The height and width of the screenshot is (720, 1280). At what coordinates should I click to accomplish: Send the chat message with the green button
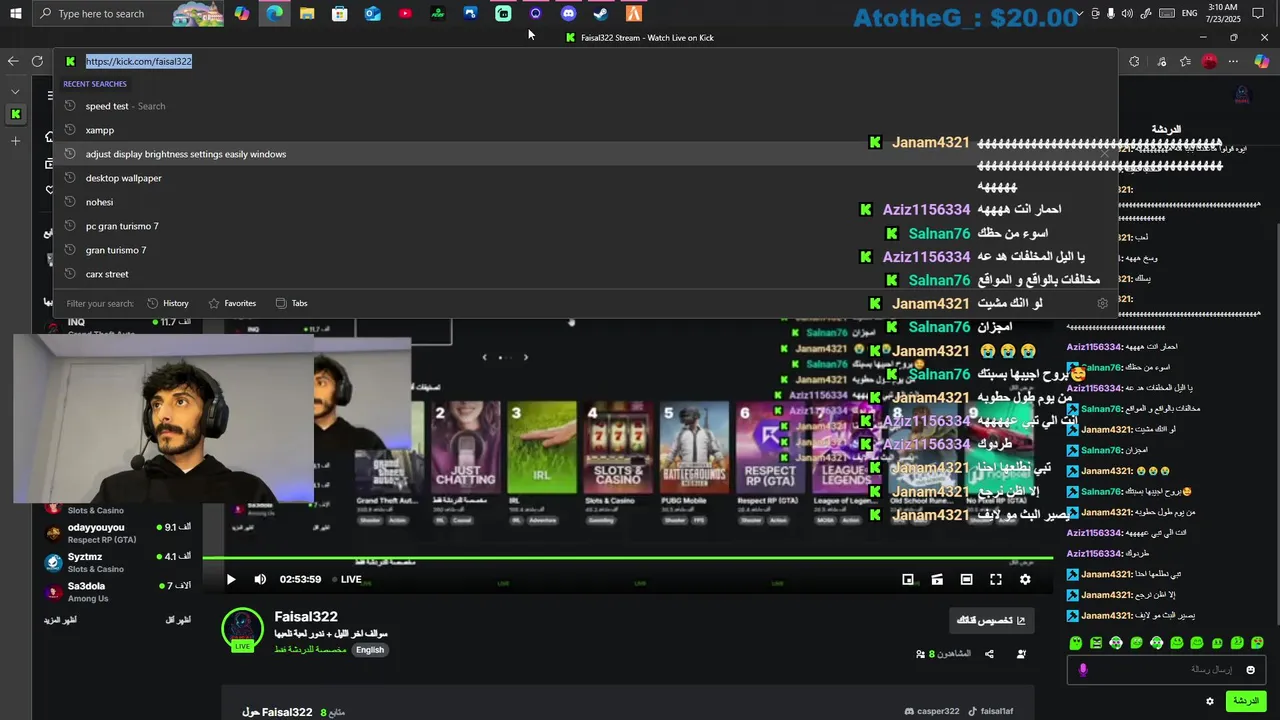pos(1246,701)
